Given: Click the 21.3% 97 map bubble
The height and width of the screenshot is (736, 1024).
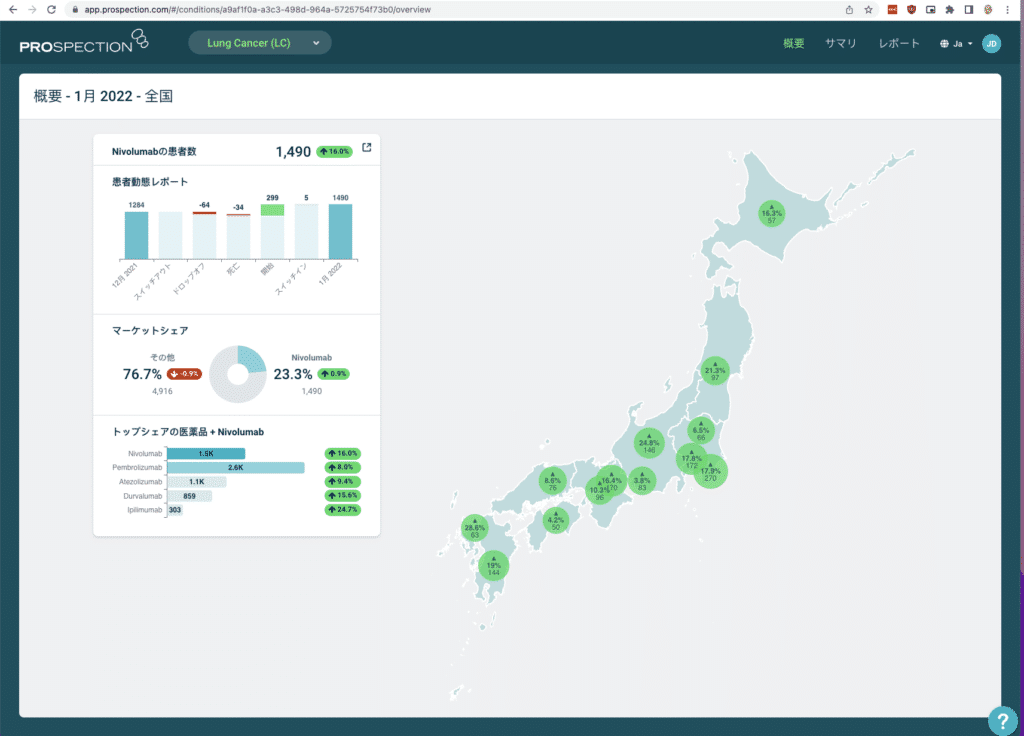Looking at the screenshot, I should [x=715, y=371].
